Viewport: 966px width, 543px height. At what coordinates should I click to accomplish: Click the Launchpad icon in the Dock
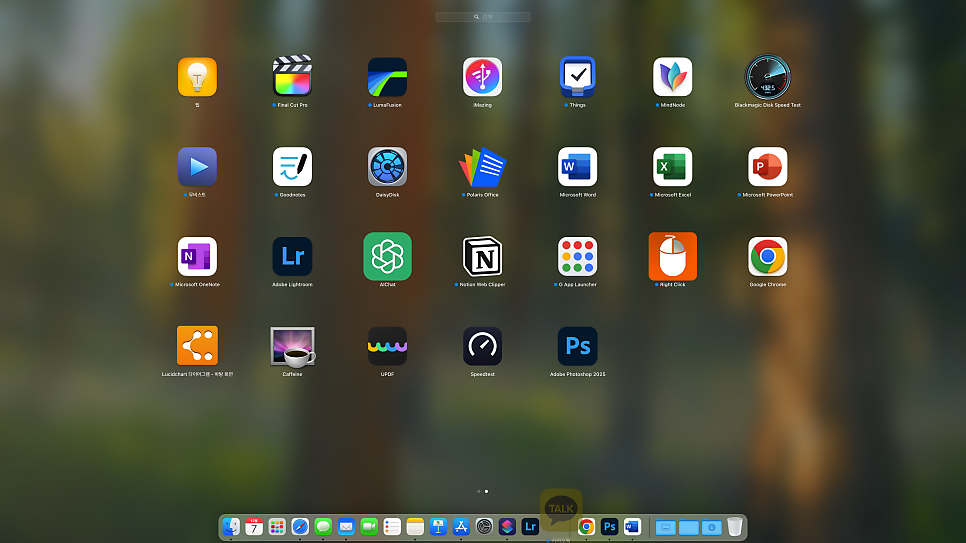277,526
